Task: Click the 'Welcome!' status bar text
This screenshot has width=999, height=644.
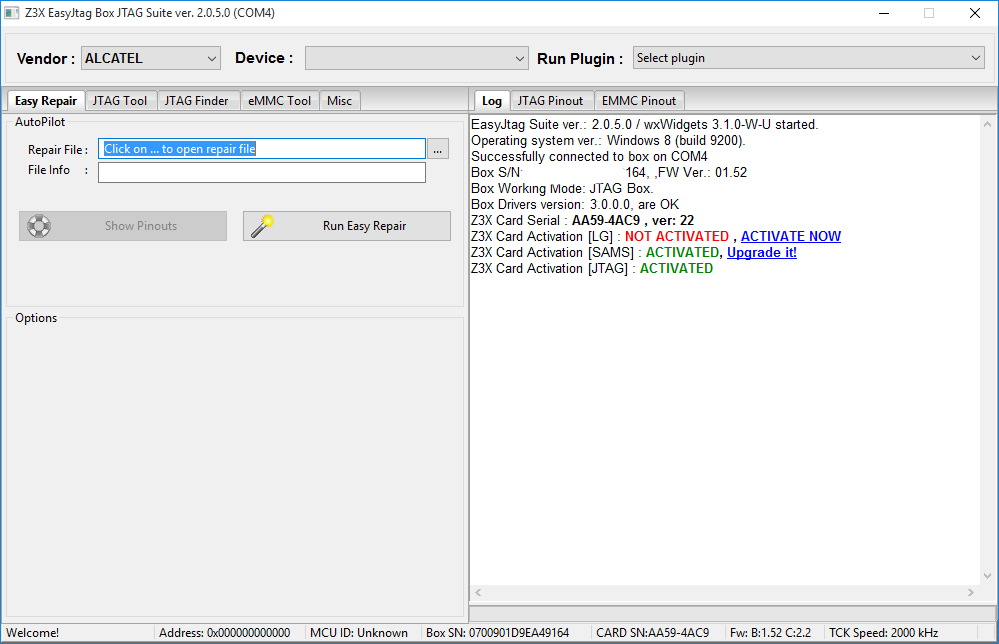Action: [32, 633]
